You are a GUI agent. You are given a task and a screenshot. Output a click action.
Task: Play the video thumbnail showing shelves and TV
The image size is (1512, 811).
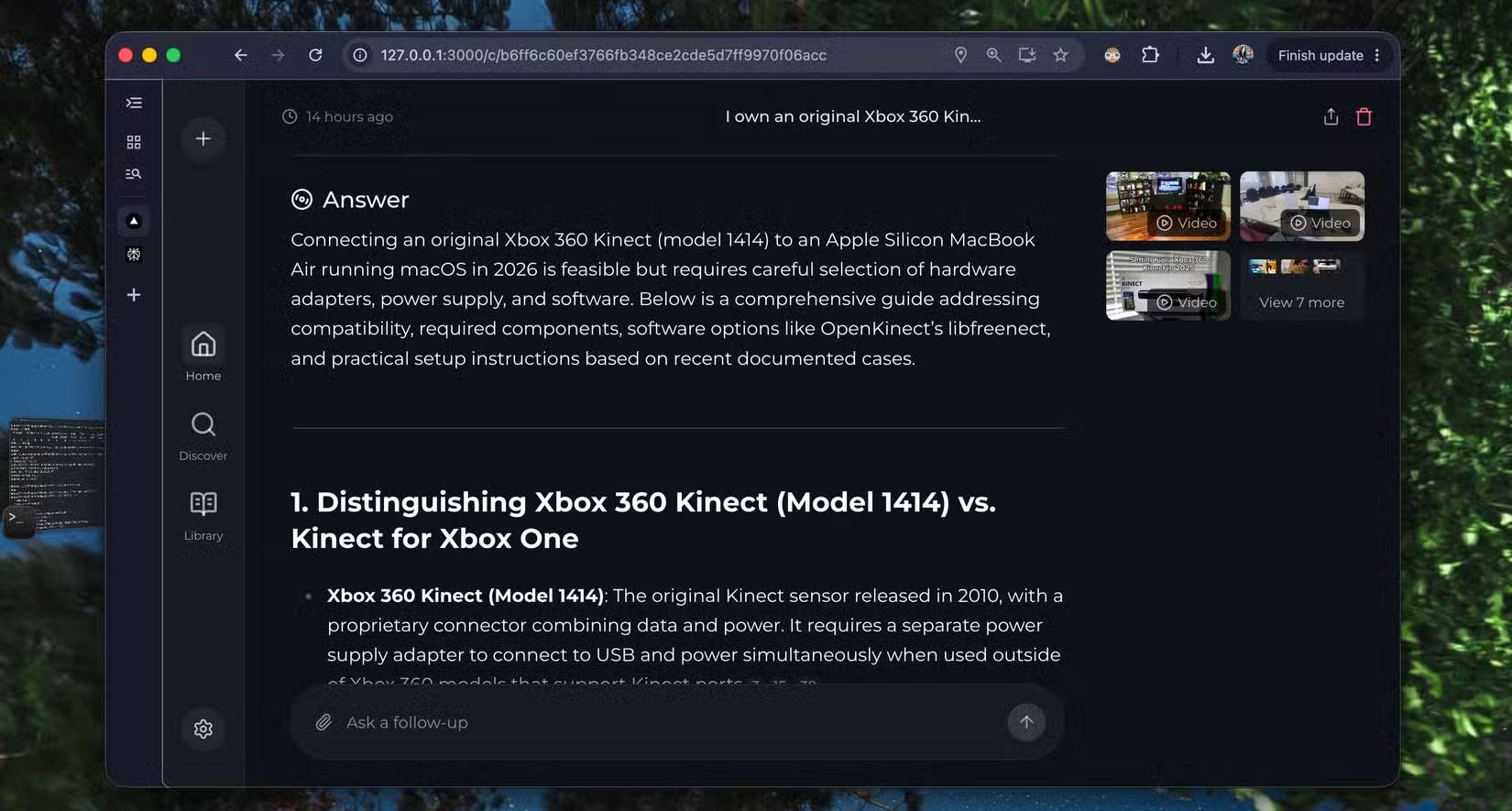click(1168, 206)
